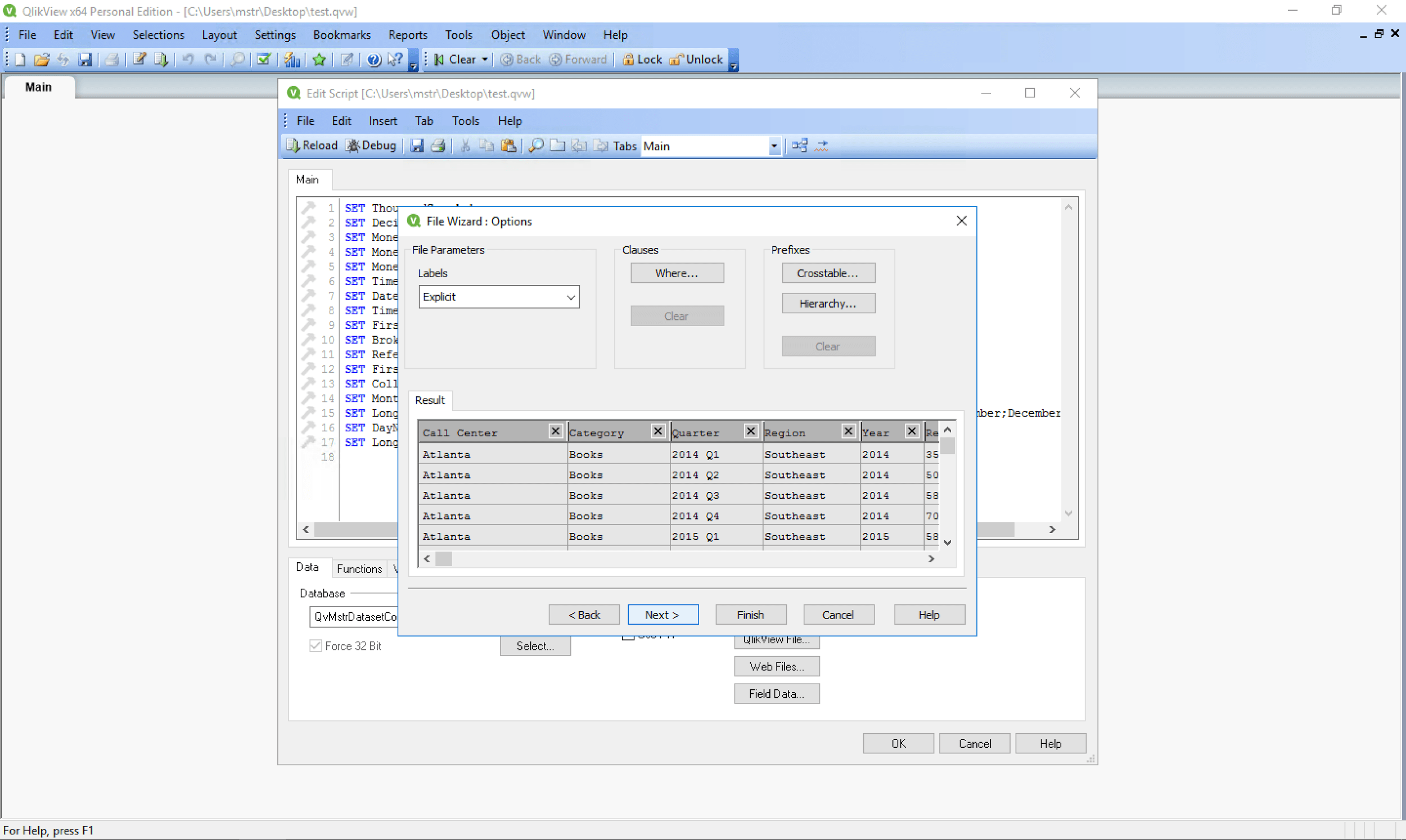Image resolution: width=1406 pixels, height=840 pixels.
Task: Click the Paste icon in script toolbar
Action: tap(508, 146)
